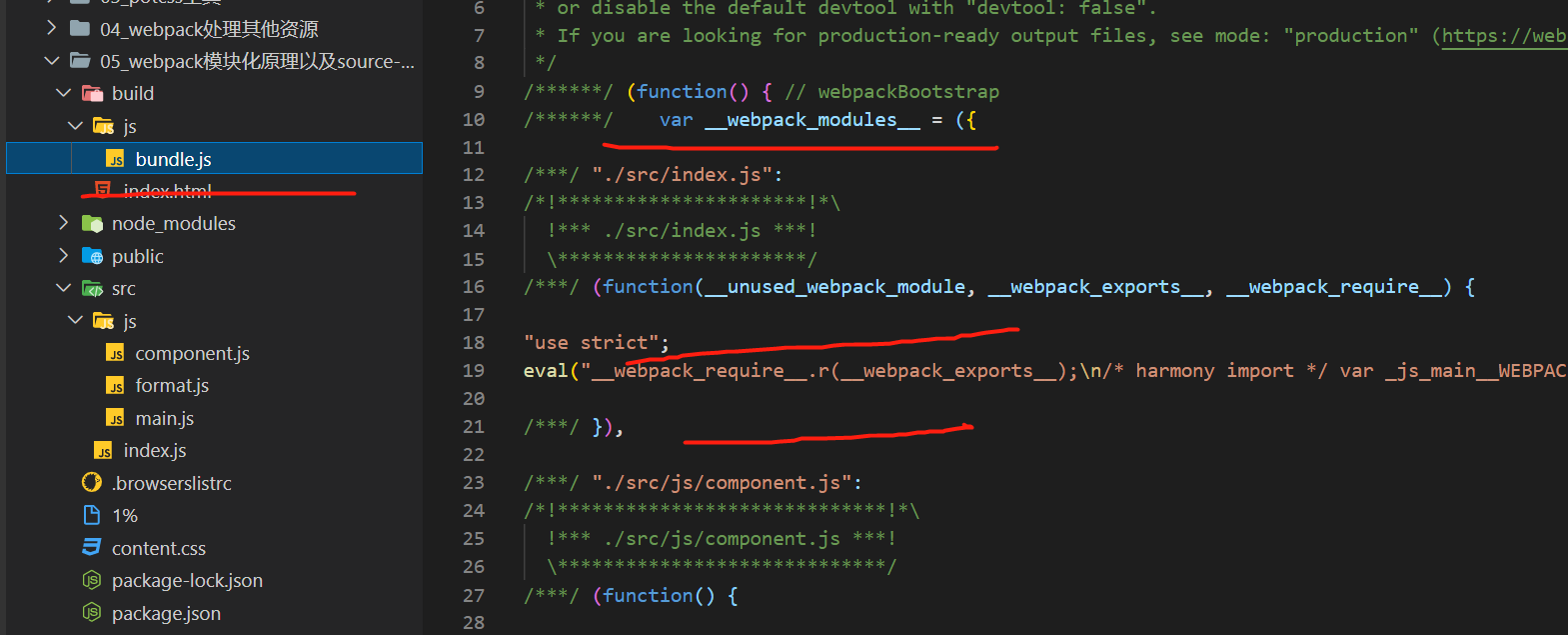Click the package-lock.json icon

coord(92,580)
